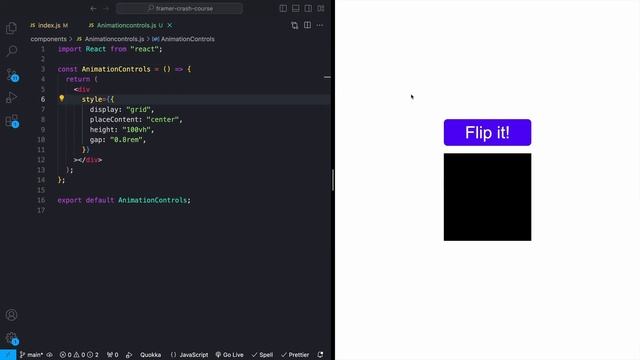Screen dimensions: 640x360
Task: Open the Customize Layout icon
Action: pyautogui.click(x=321, y=9)
